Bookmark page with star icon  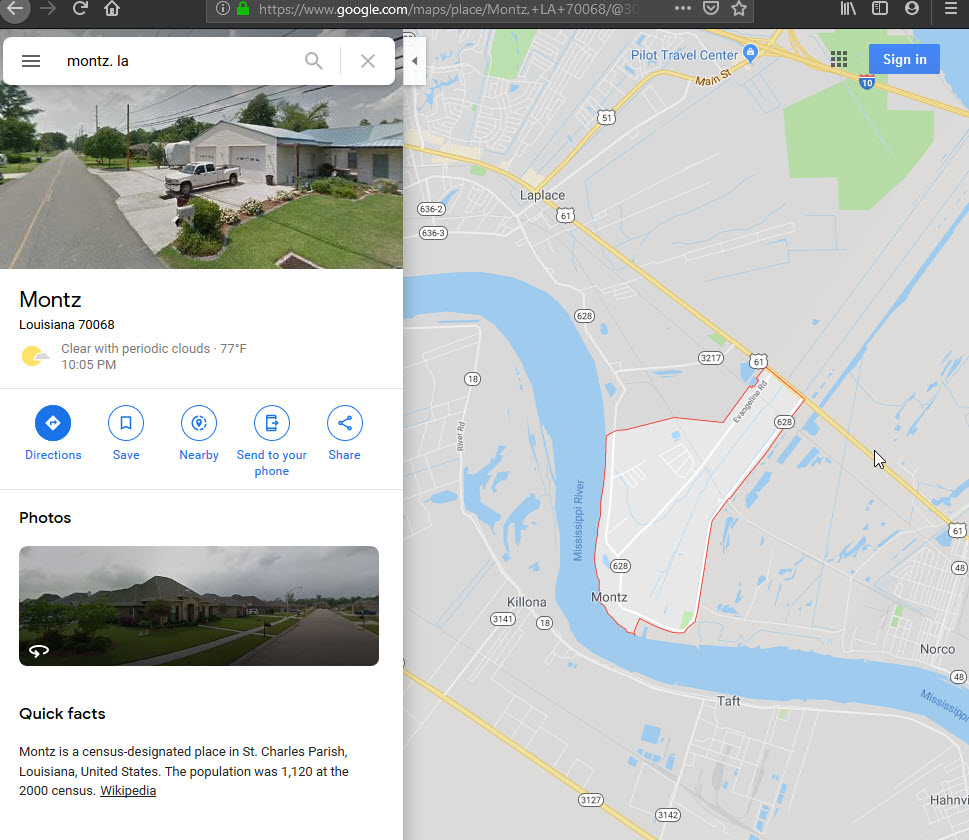coord(739,9)
